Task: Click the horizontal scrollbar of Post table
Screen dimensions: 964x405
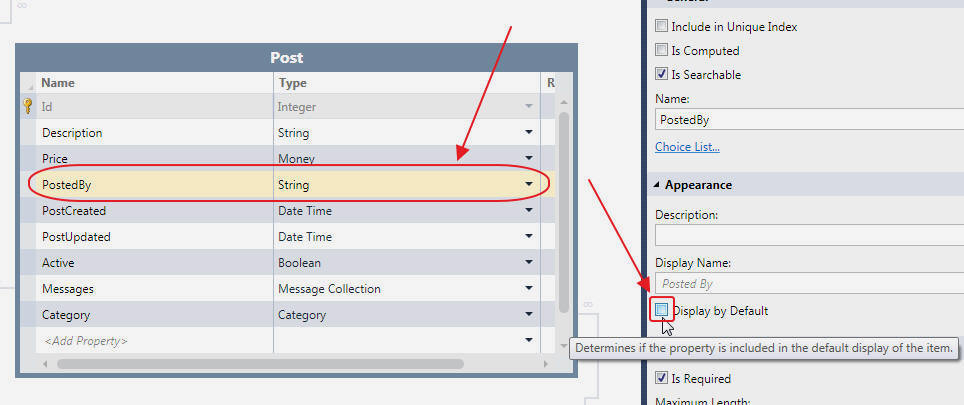Action: pos(261,364)
